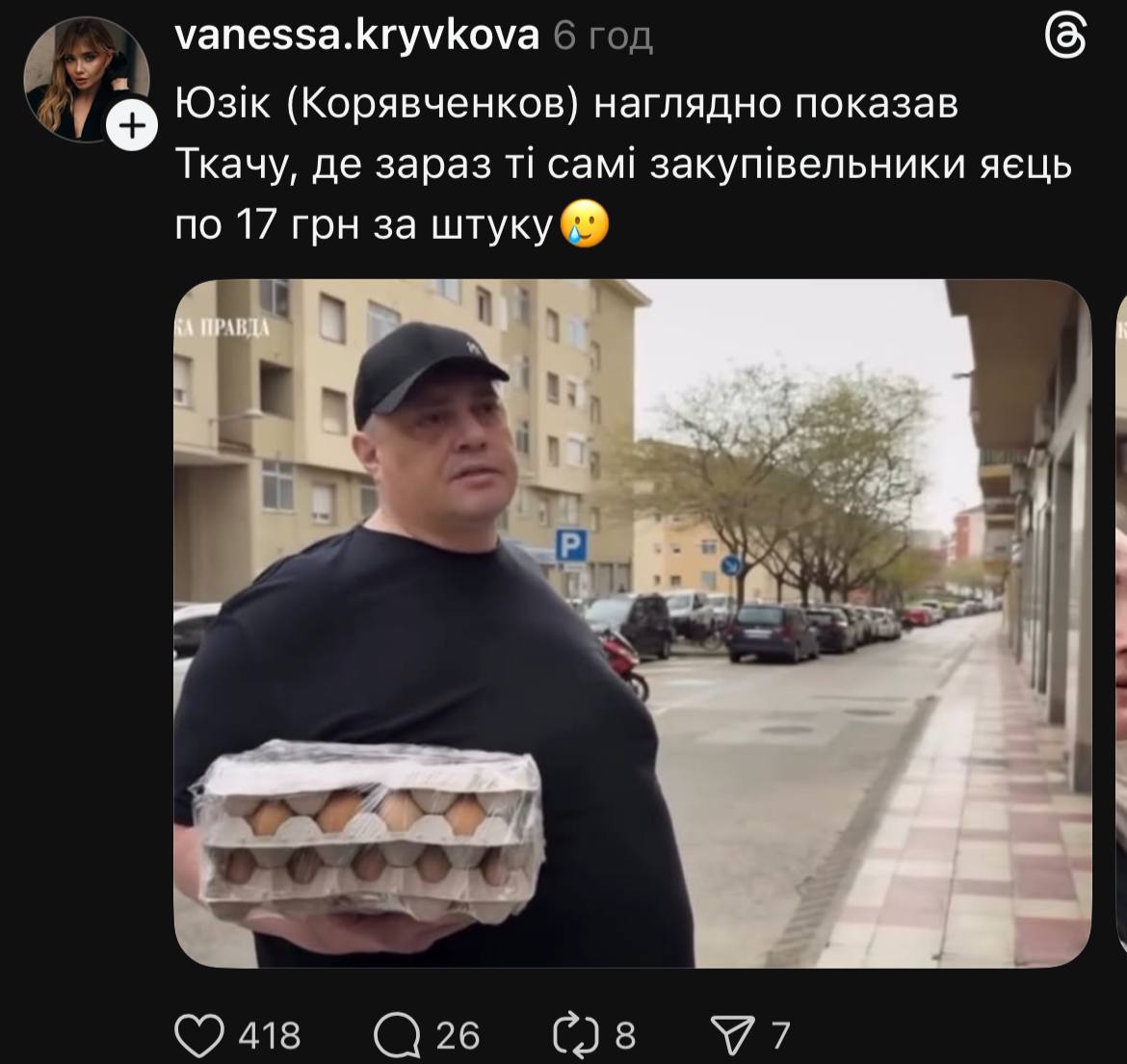This screenshot has height=1064, width=1127.
Task: Click the '6 год' post timestamp
Action: pos(603,36)
